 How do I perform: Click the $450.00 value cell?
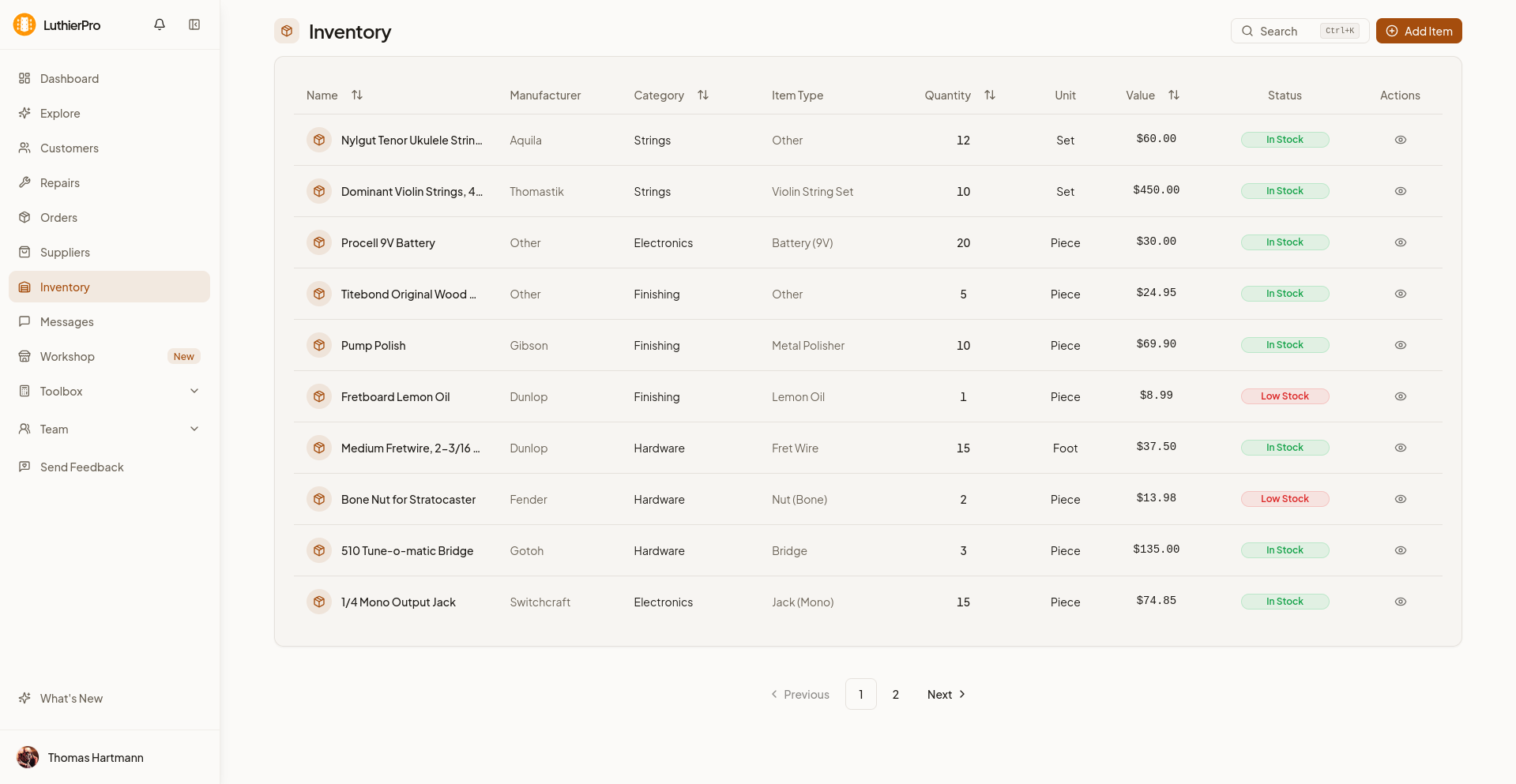(1156, 190)
